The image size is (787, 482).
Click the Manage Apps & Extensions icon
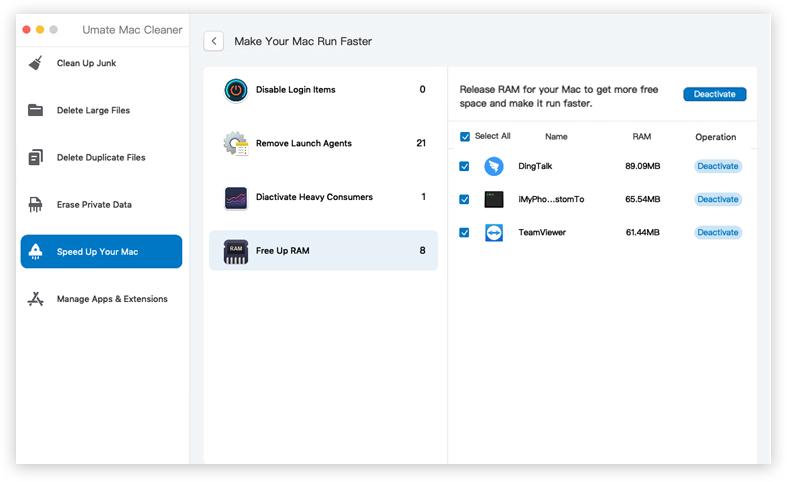[36, 299]
